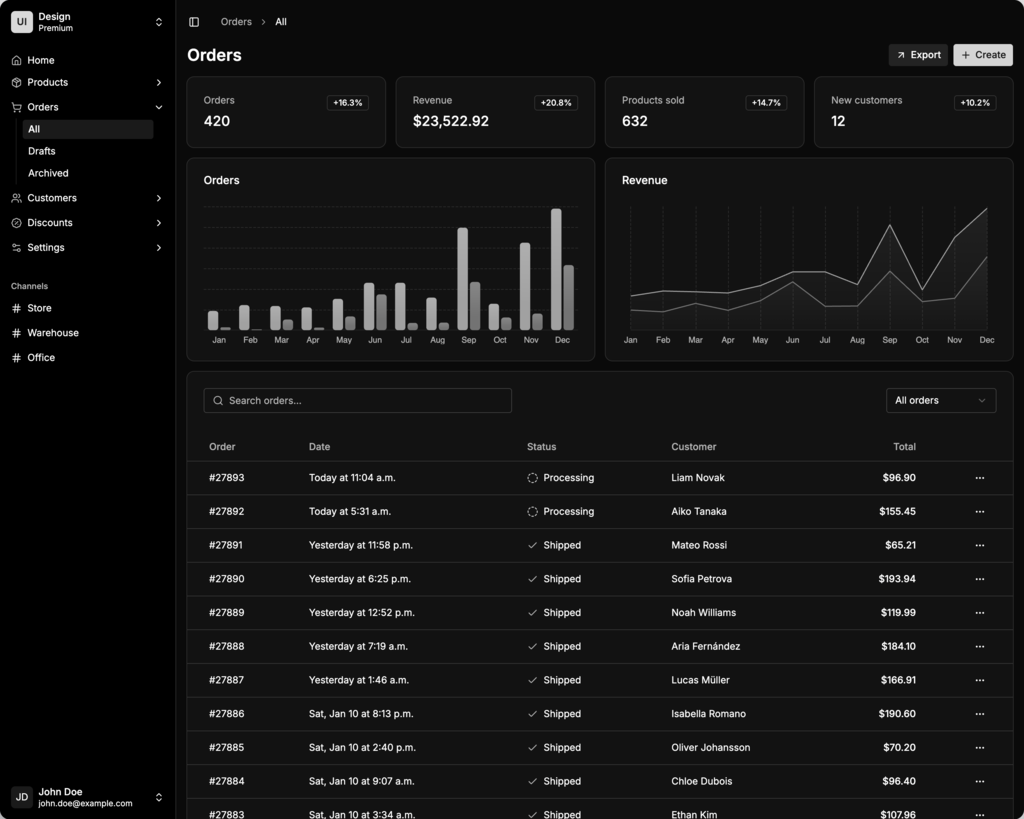1024x819 pixels.
Task: Select Archived under Orders
Action: point(48,173)
